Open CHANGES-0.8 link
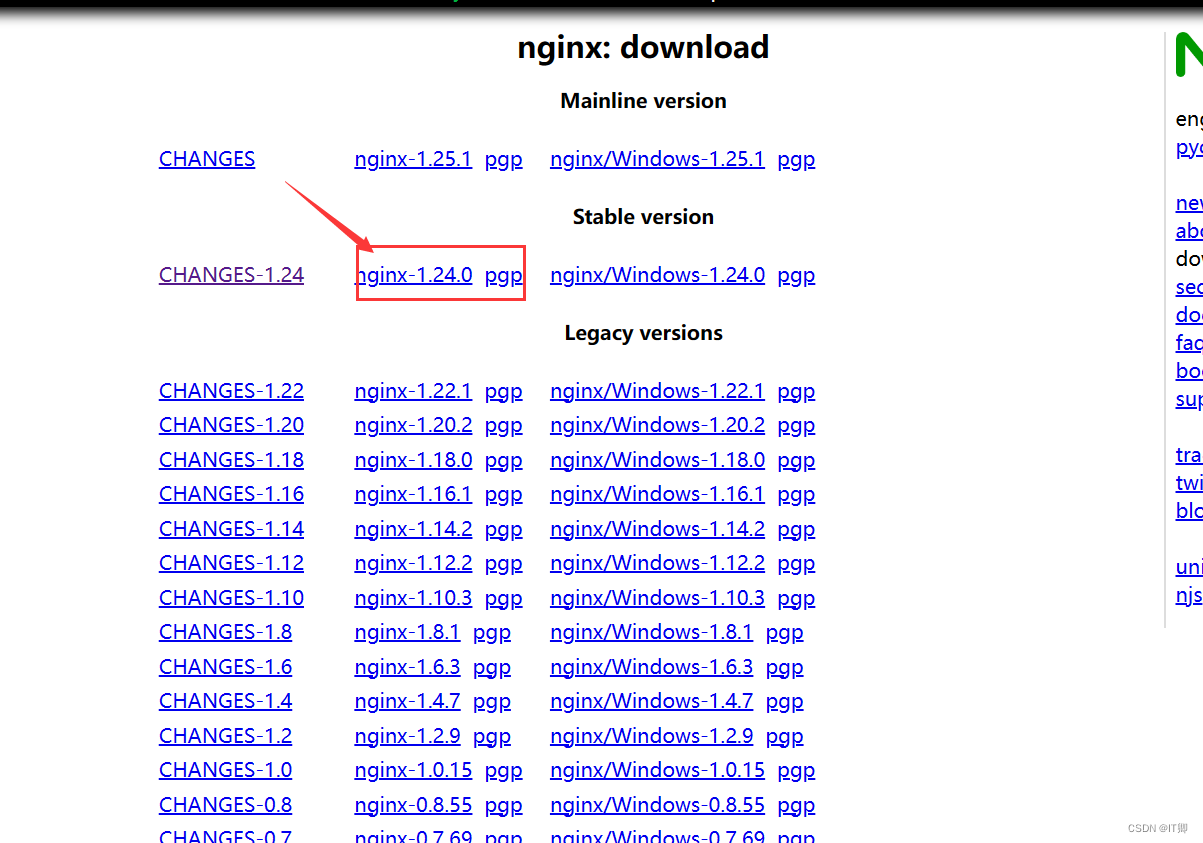The height and width of the screenshot is (843, 1203). 225,805
